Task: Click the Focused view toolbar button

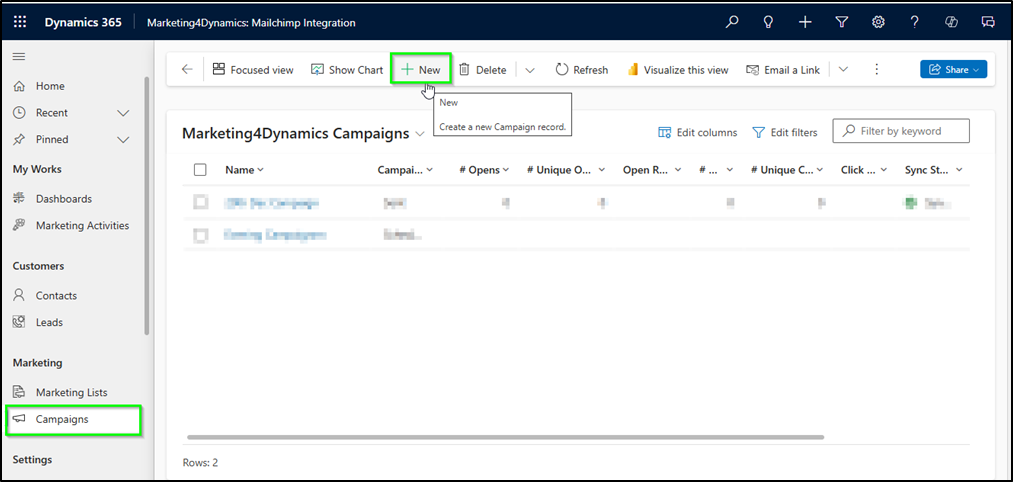Action: point(253,70)
